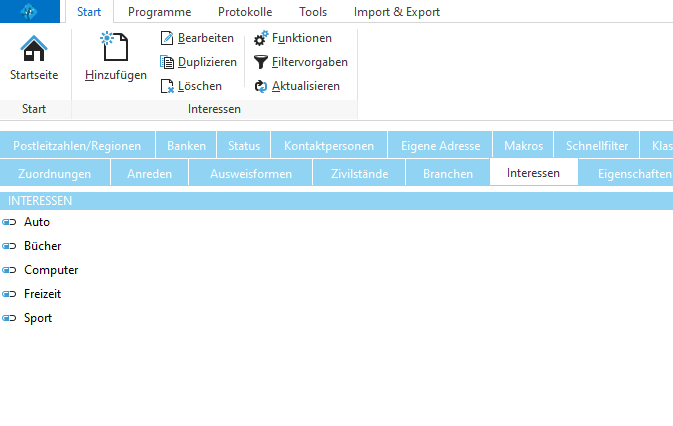
Task: Open the Tools ribbon tab
Action: 313,12
